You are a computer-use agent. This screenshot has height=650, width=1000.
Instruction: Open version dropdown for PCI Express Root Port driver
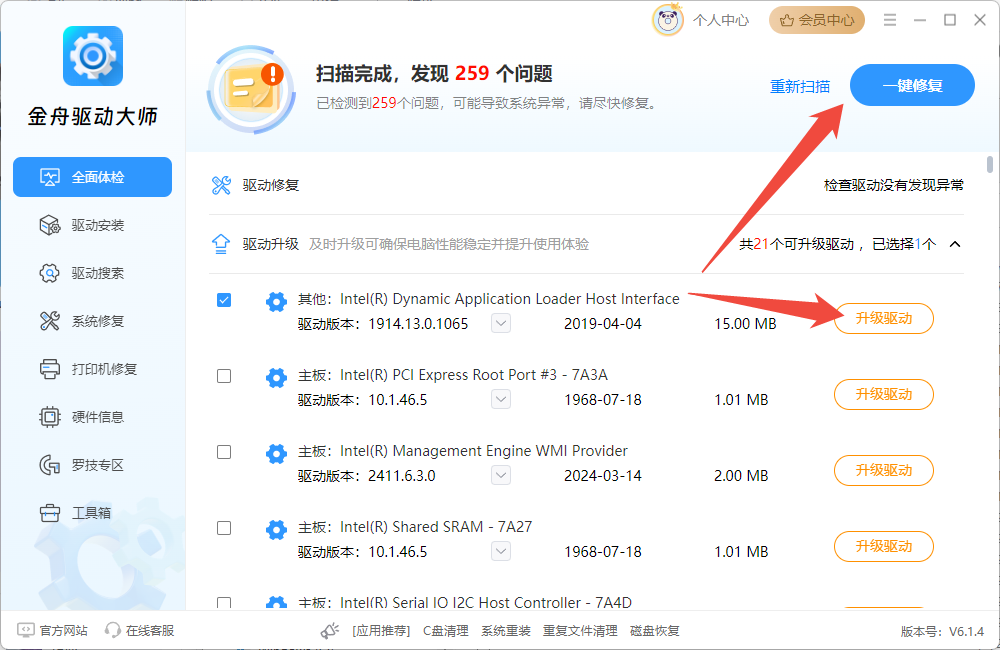501,399
